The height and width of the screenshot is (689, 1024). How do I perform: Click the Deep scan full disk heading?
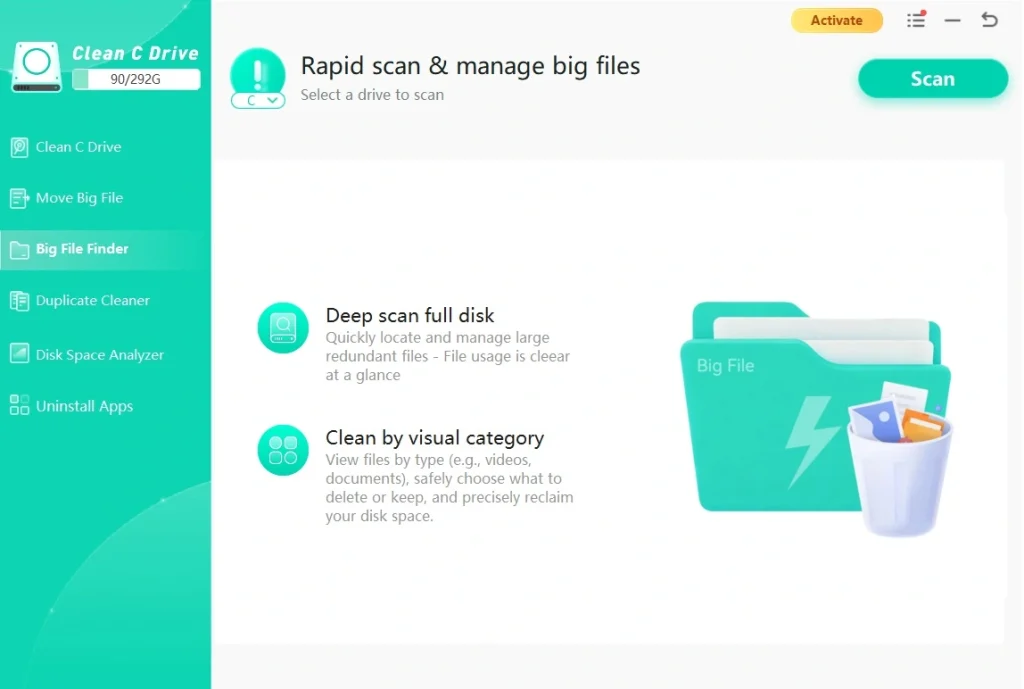pos(409,315)
